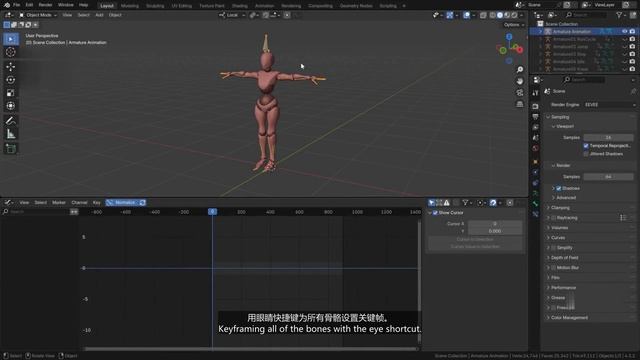Select the Rotate tool
640x360 pixels.
click(11, 80)
